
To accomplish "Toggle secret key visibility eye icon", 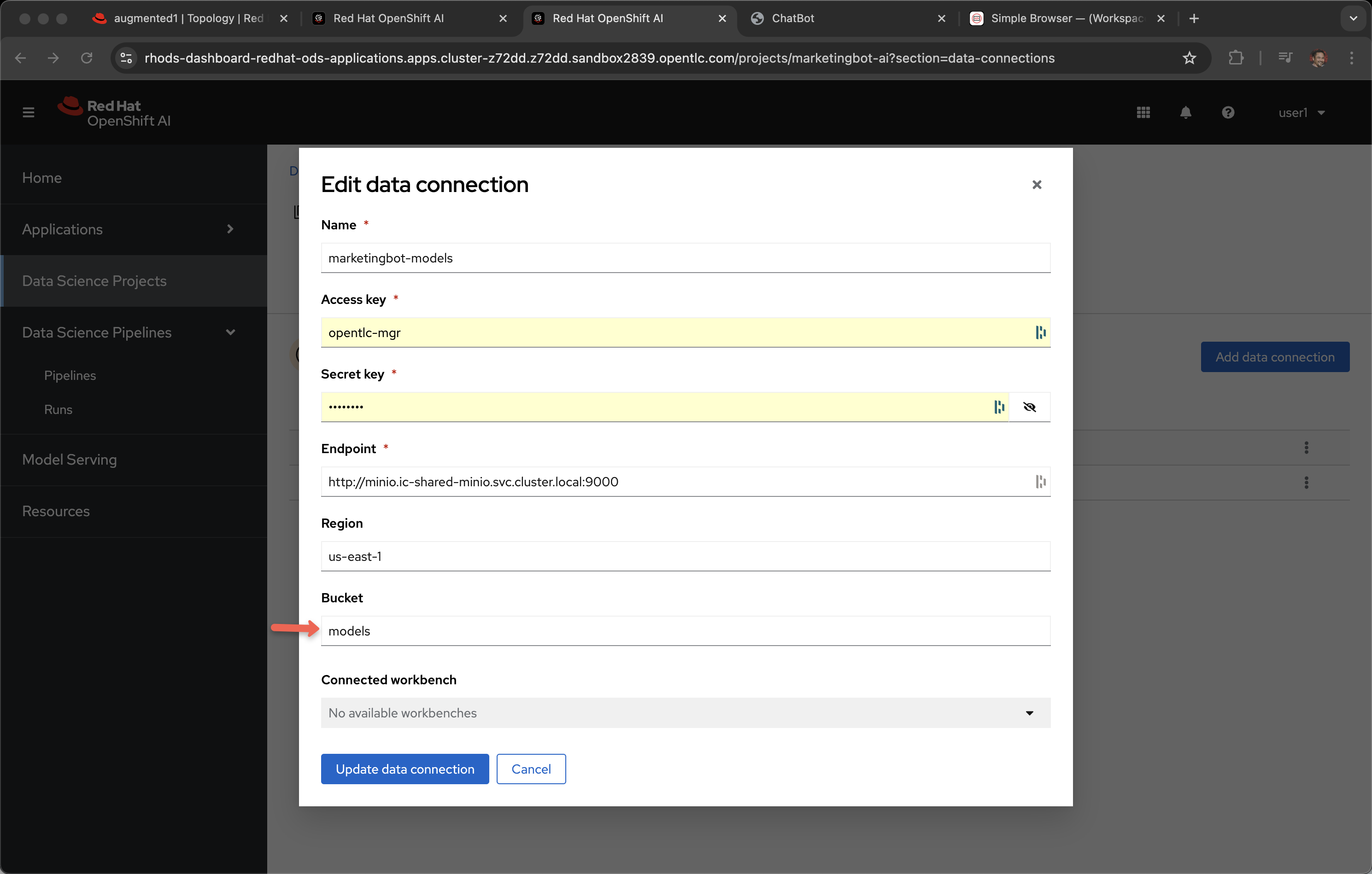I will point(1029,407).
